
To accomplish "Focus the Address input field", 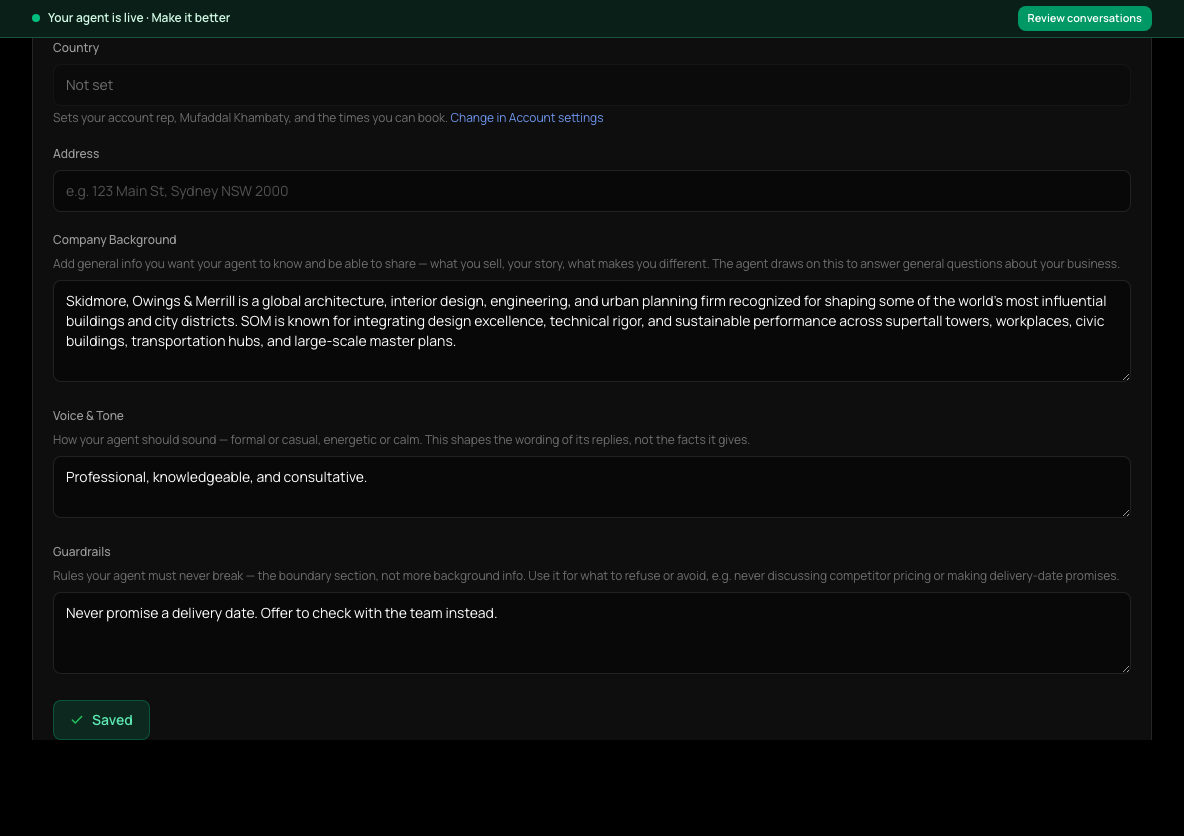I will pos(591,191).
